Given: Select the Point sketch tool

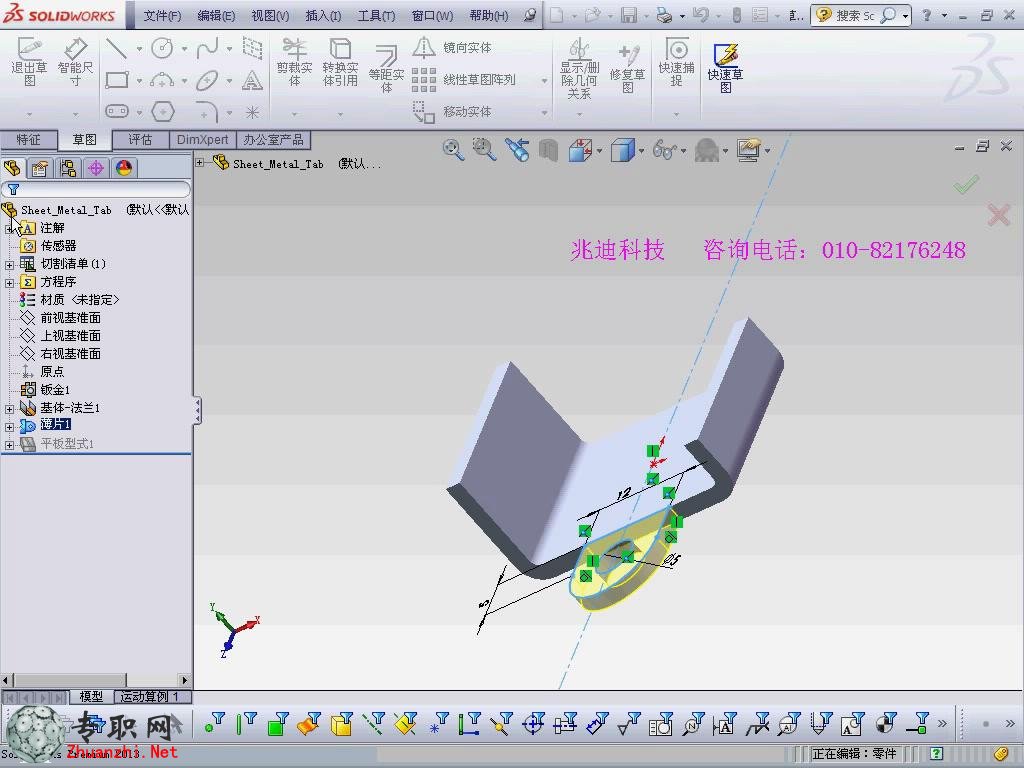Looking at the screenshot, I should (x=252, y=112).
